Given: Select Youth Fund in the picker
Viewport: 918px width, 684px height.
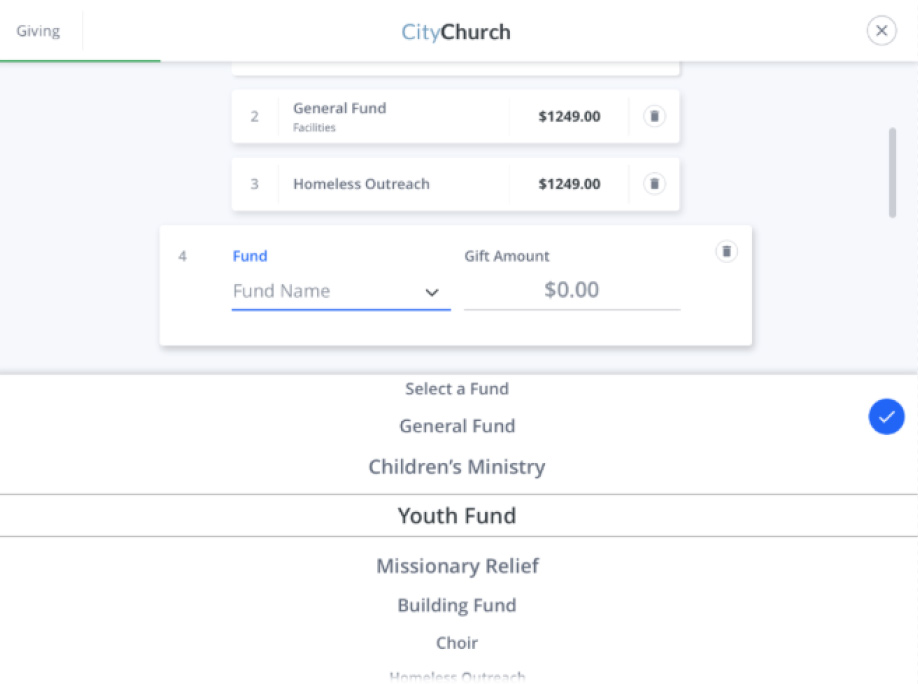Looking at the screenshot, I should [457, 516].
